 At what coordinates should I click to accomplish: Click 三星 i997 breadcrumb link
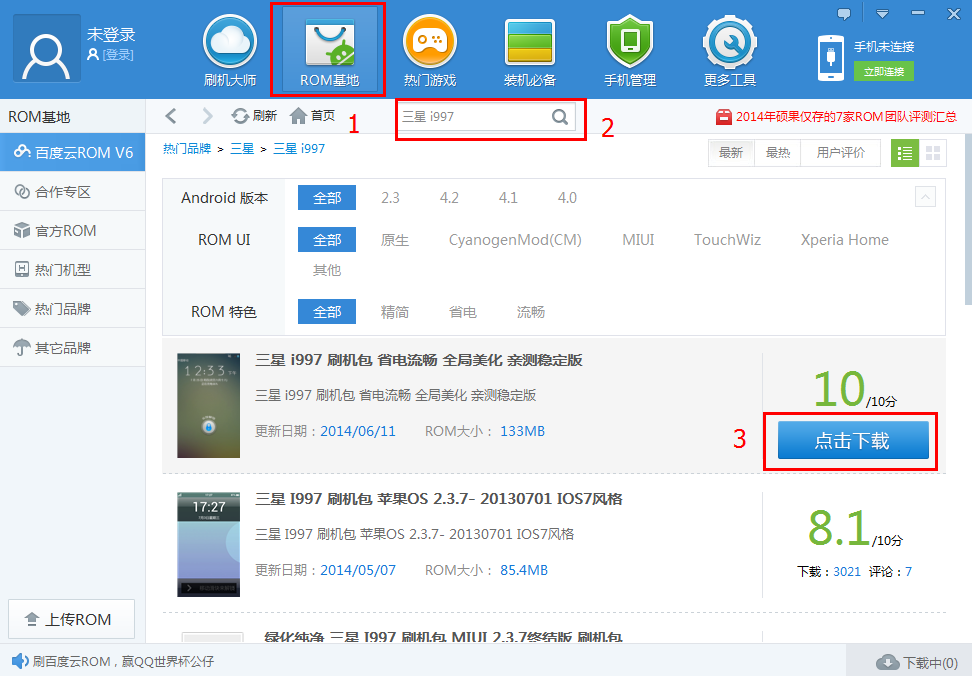point(299,149)
